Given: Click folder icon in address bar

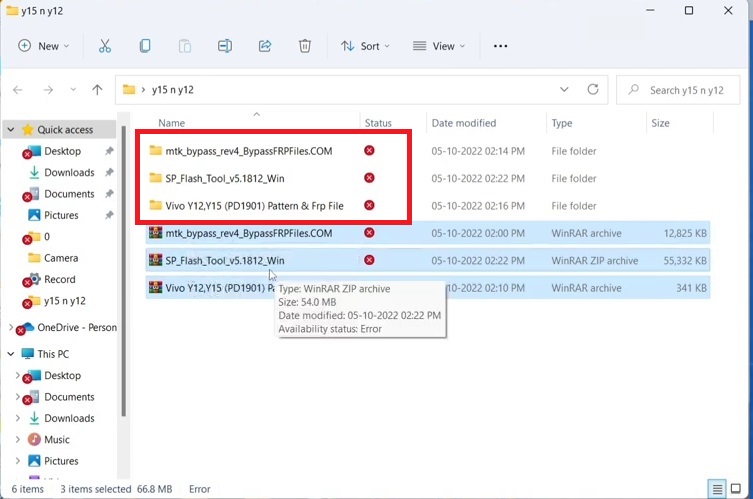Looking at the screenshot, I should (129, 89).
